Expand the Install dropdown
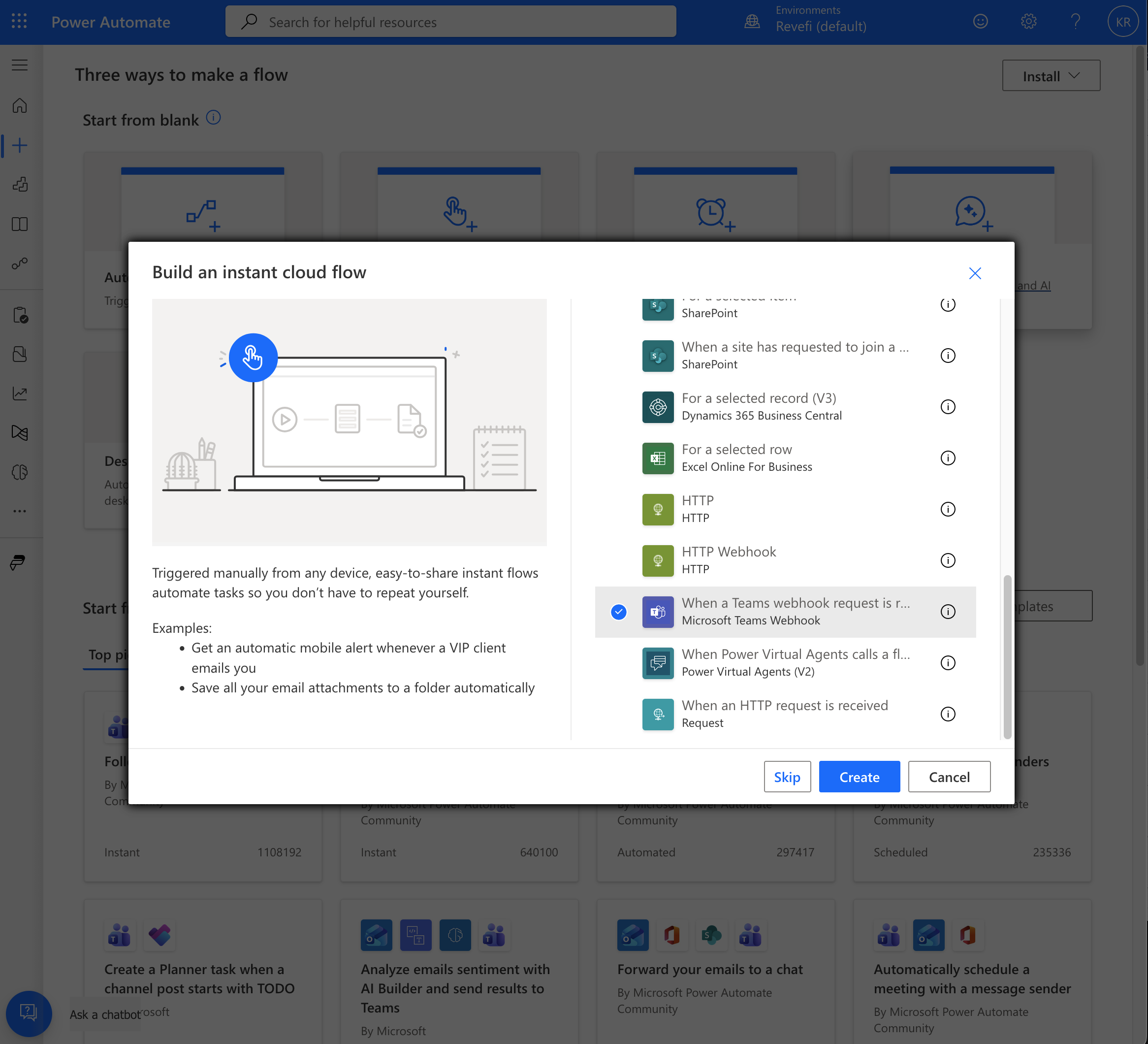Screen dimensions: 1148x1044 pyautogui.click(x=1050, y=76)
